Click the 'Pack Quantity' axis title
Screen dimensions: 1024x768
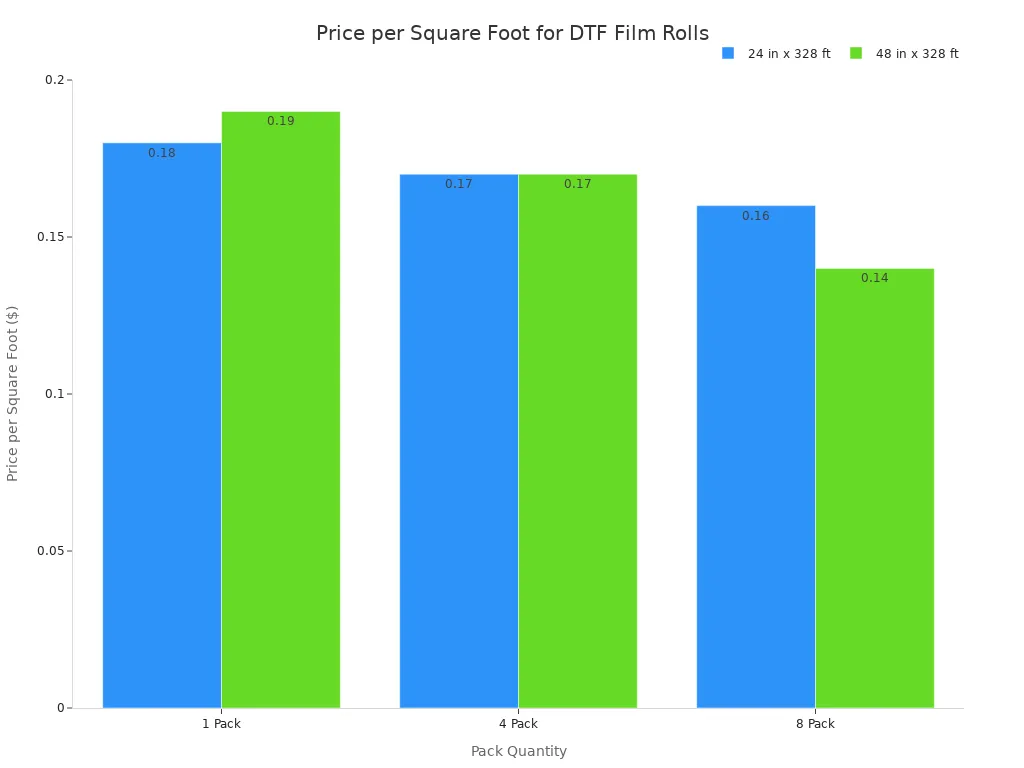(x=518, y=751)
